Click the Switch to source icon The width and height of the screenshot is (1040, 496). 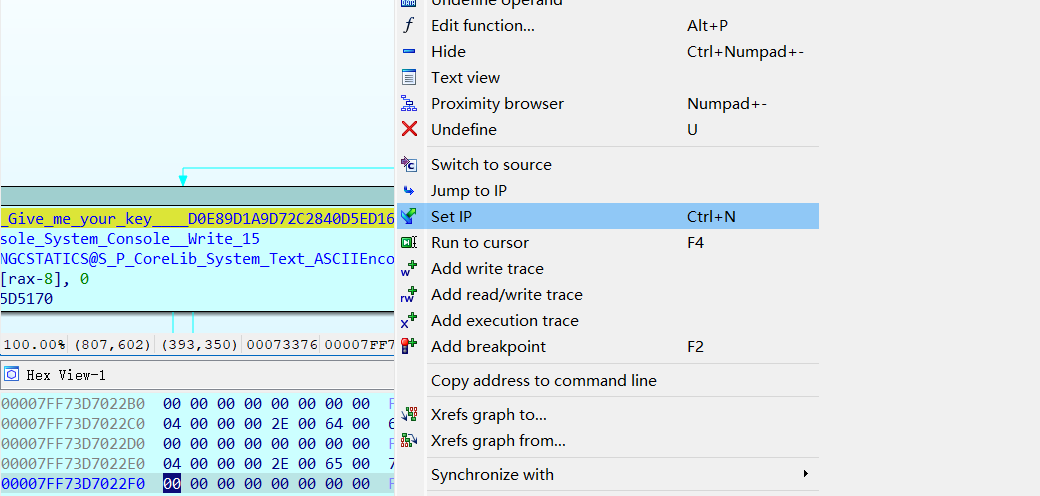click(408, 165)
